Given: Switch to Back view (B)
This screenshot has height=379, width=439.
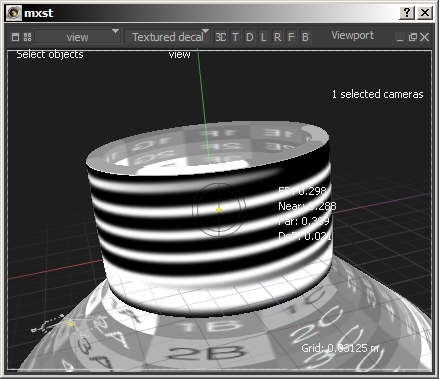Looking at the screenshot, I should [x=305, y=37].
